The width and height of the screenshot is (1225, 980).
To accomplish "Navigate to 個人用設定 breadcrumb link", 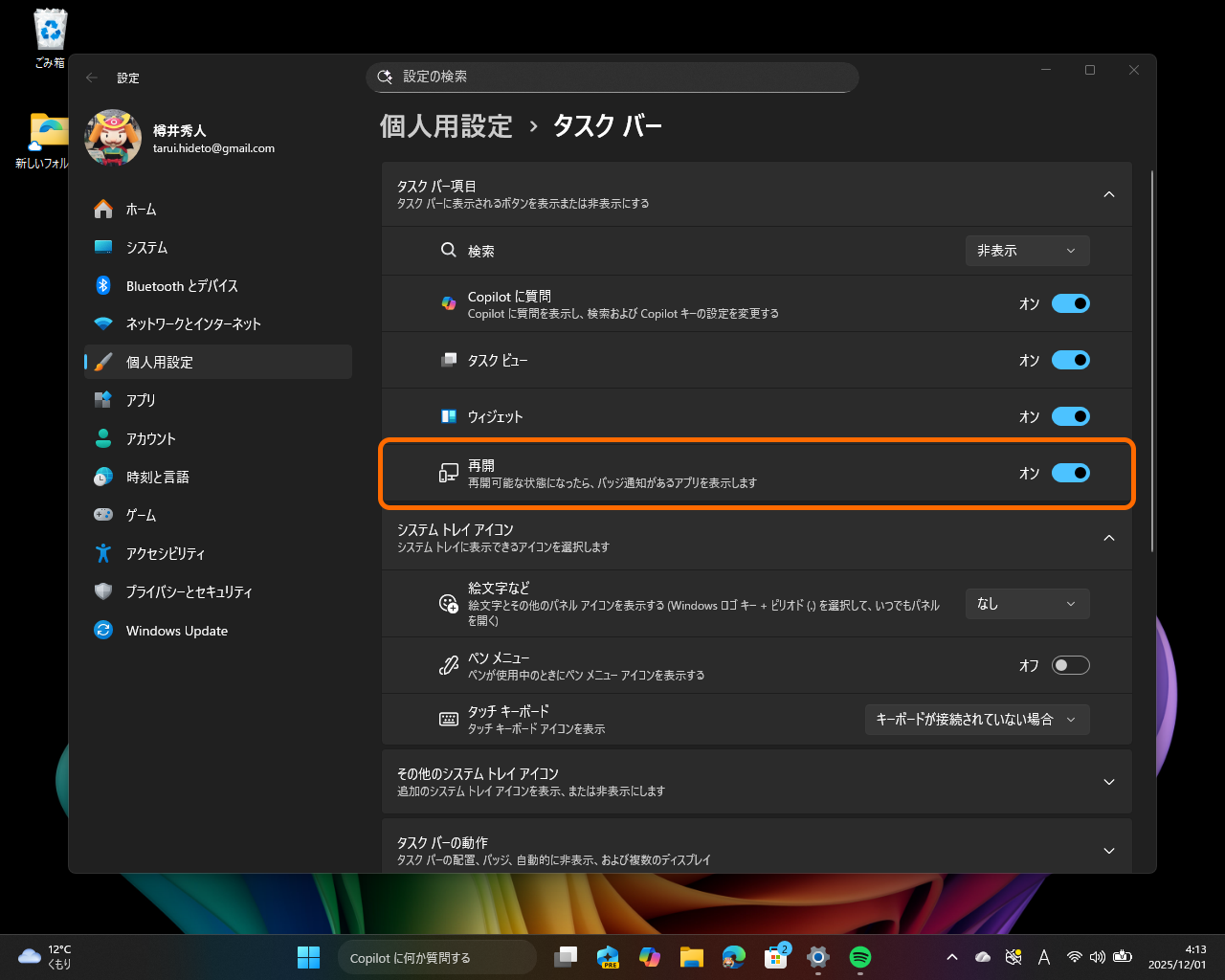I will (x=446, y=126).
